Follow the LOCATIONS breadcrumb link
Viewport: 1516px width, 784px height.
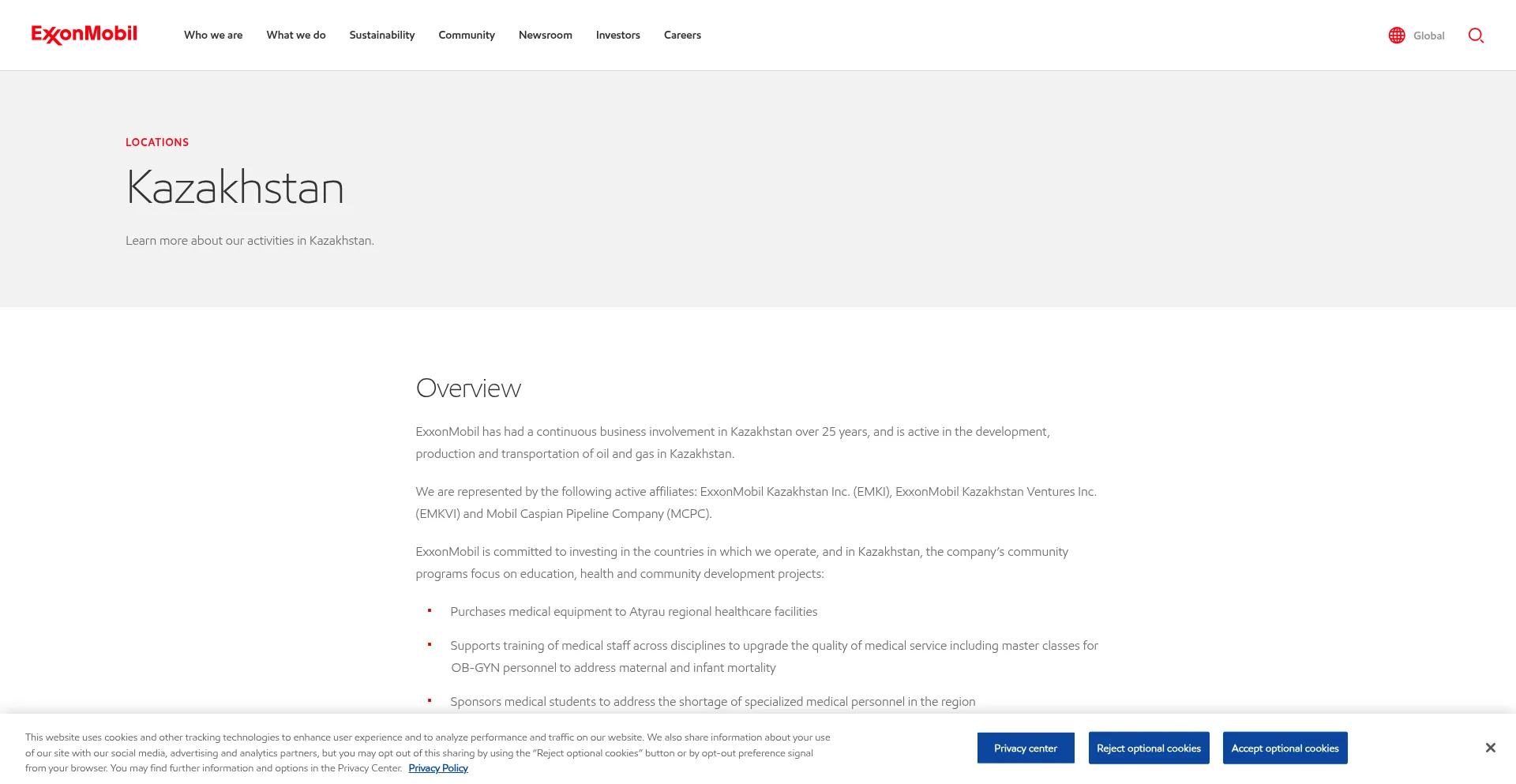tap(157, 142)
